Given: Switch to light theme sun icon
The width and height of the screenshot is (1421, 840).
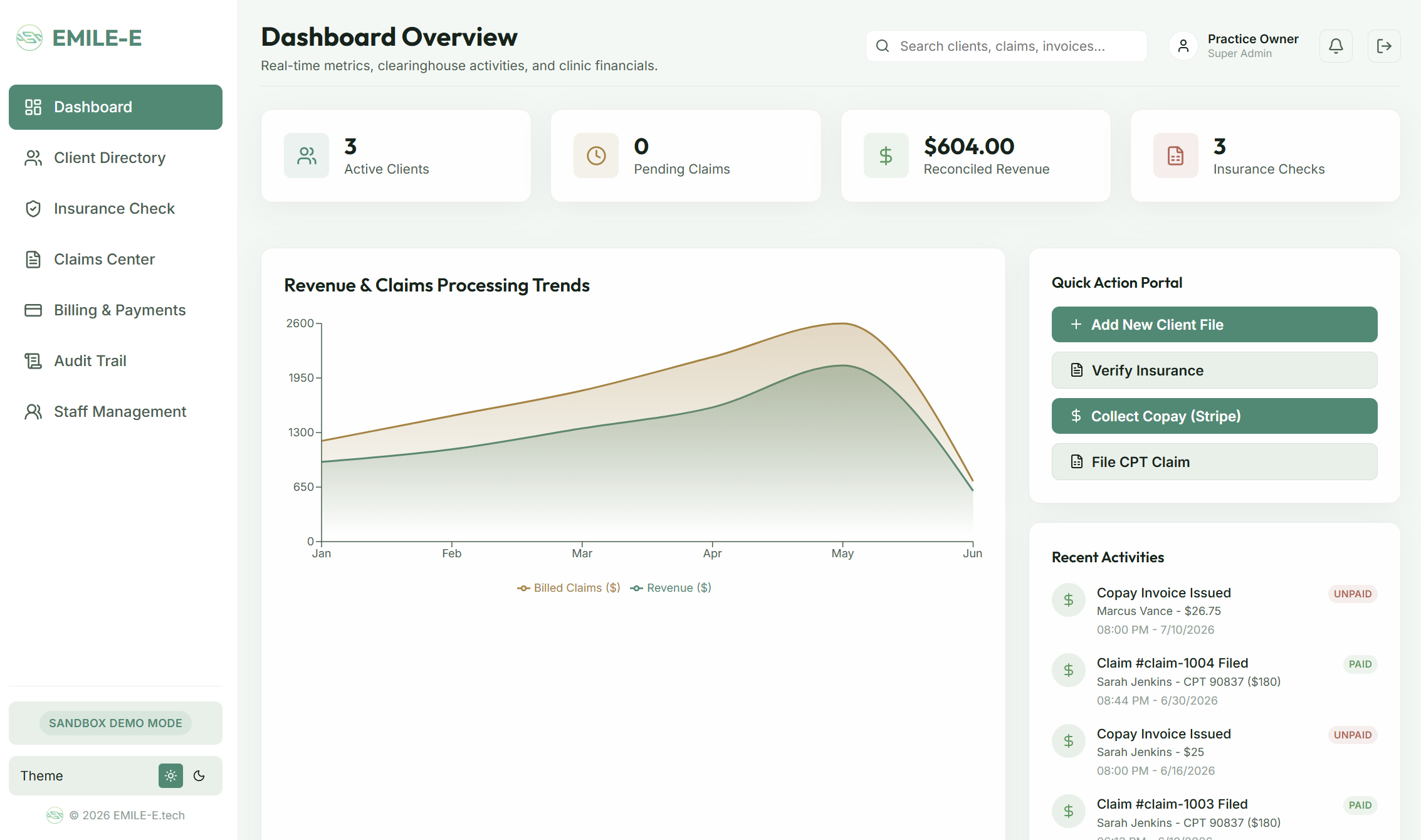Looking at the screenshot, I should (x=170, y=776).
